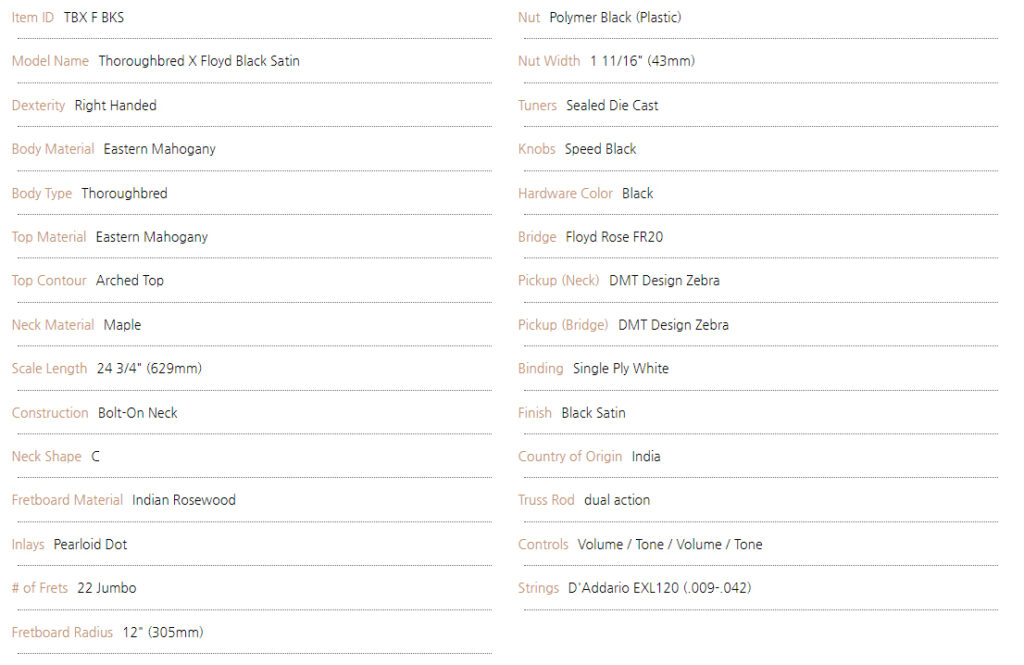Click the Controls Volume / Tone row value
Viewport: 1024px width, 665px height.
[669, 545]
